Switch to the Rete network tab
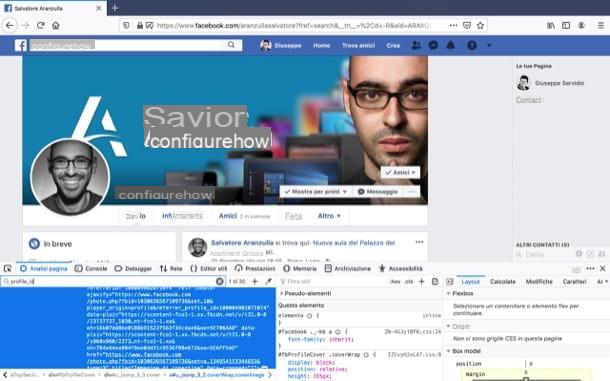 click(x=171, y=269)
